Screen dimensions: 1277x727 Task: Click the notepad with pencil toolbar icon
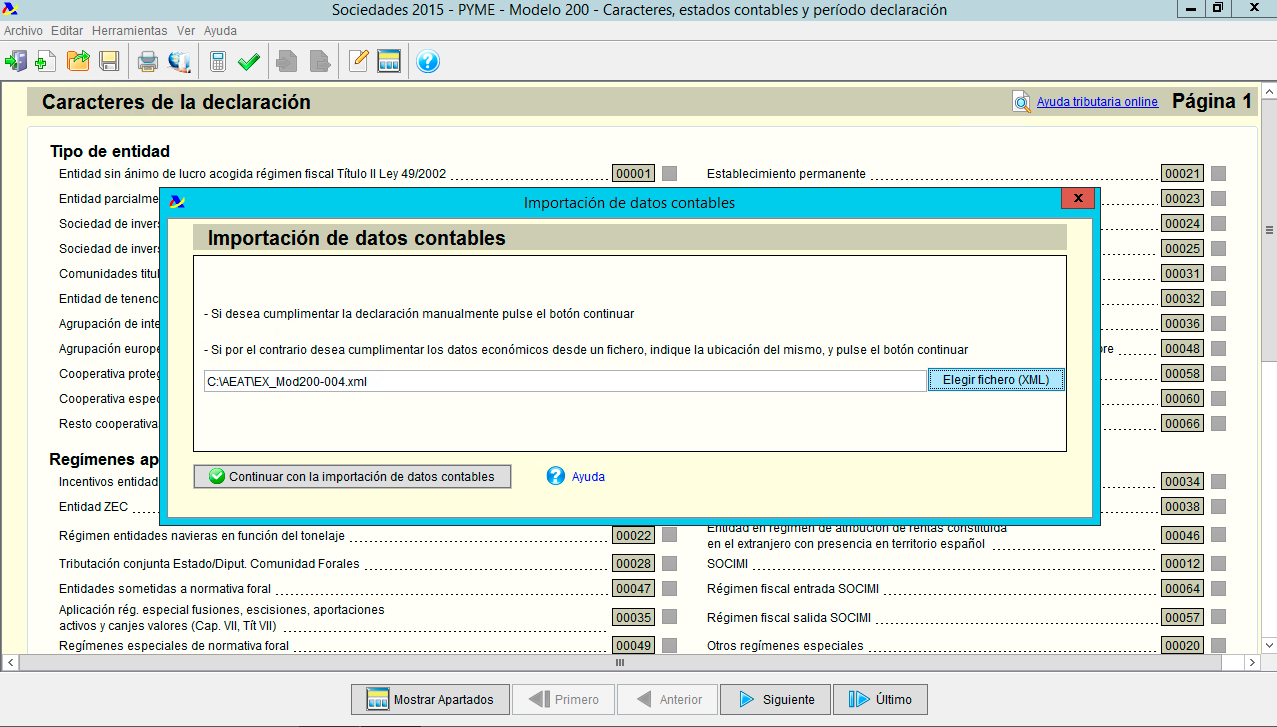pyautogui.click(x=358, y=62)
